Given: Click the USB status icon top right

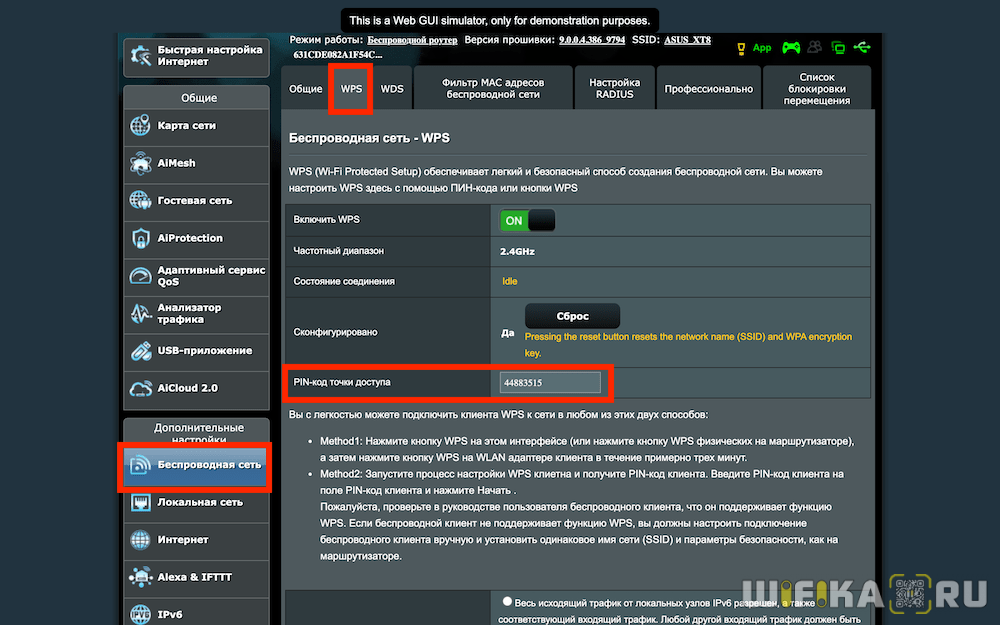Looking at the screenshot, I should pos(862,47).
